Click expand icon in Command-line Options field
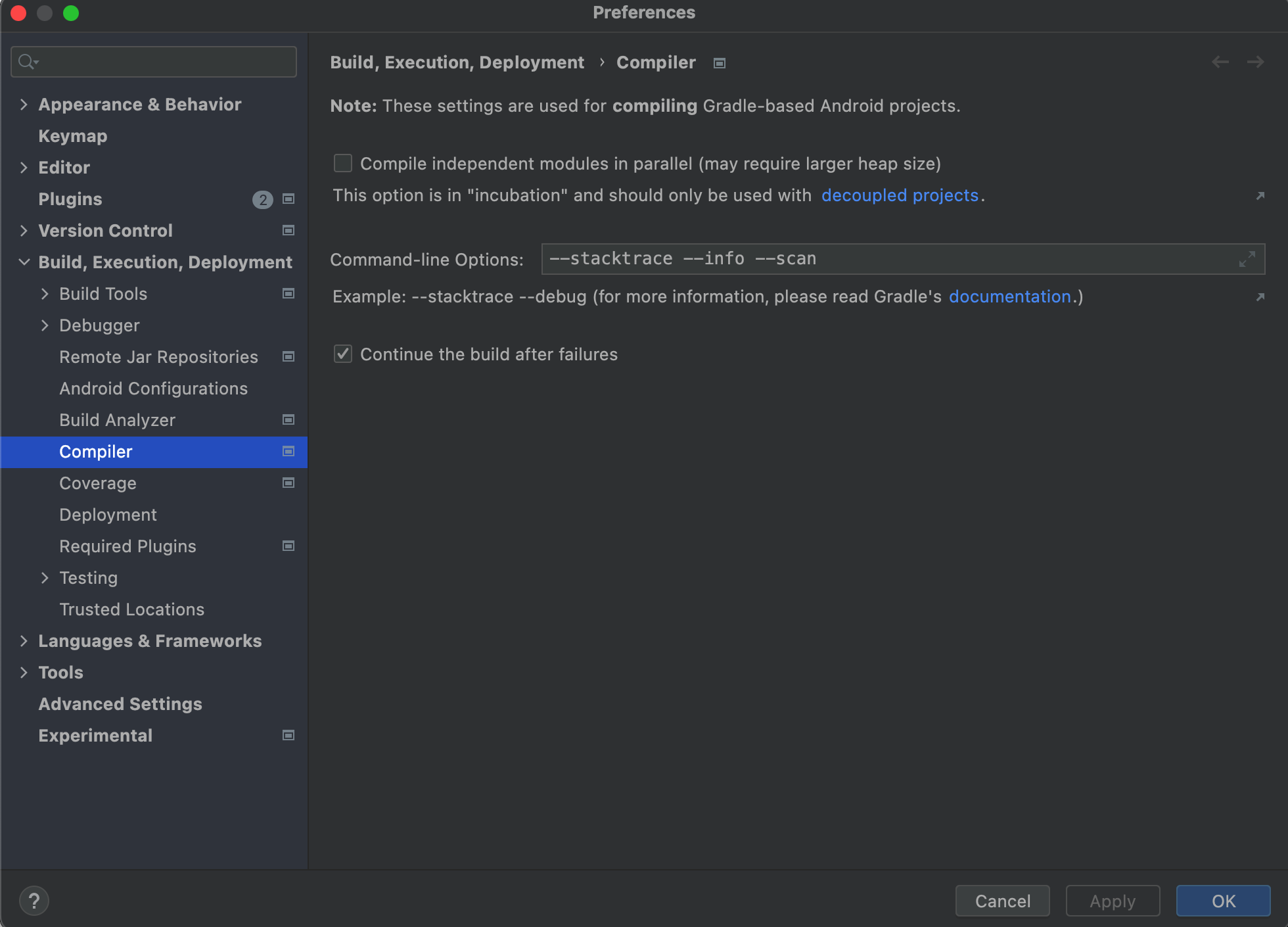This screenshot has width=1288, height=927. tap(1247, 259)
